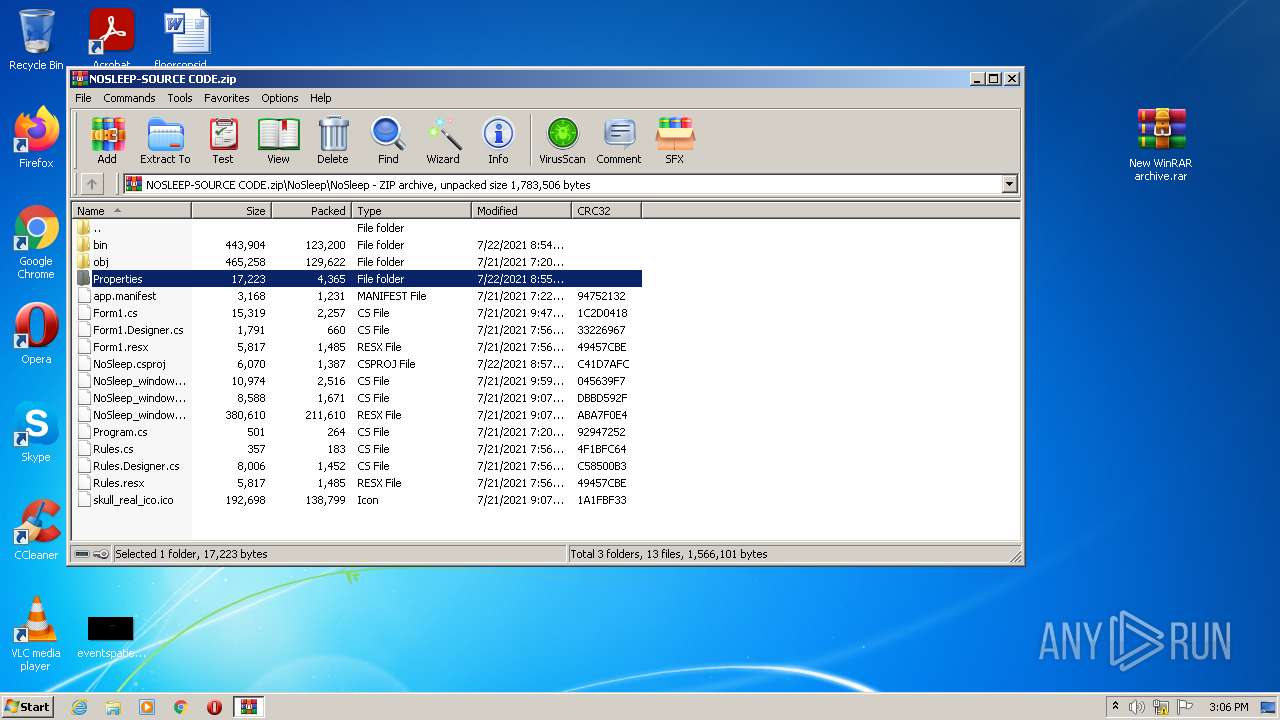Click the archive path address field
The width and height of the screenshot is (1280, 720).
tap(562, 184)
